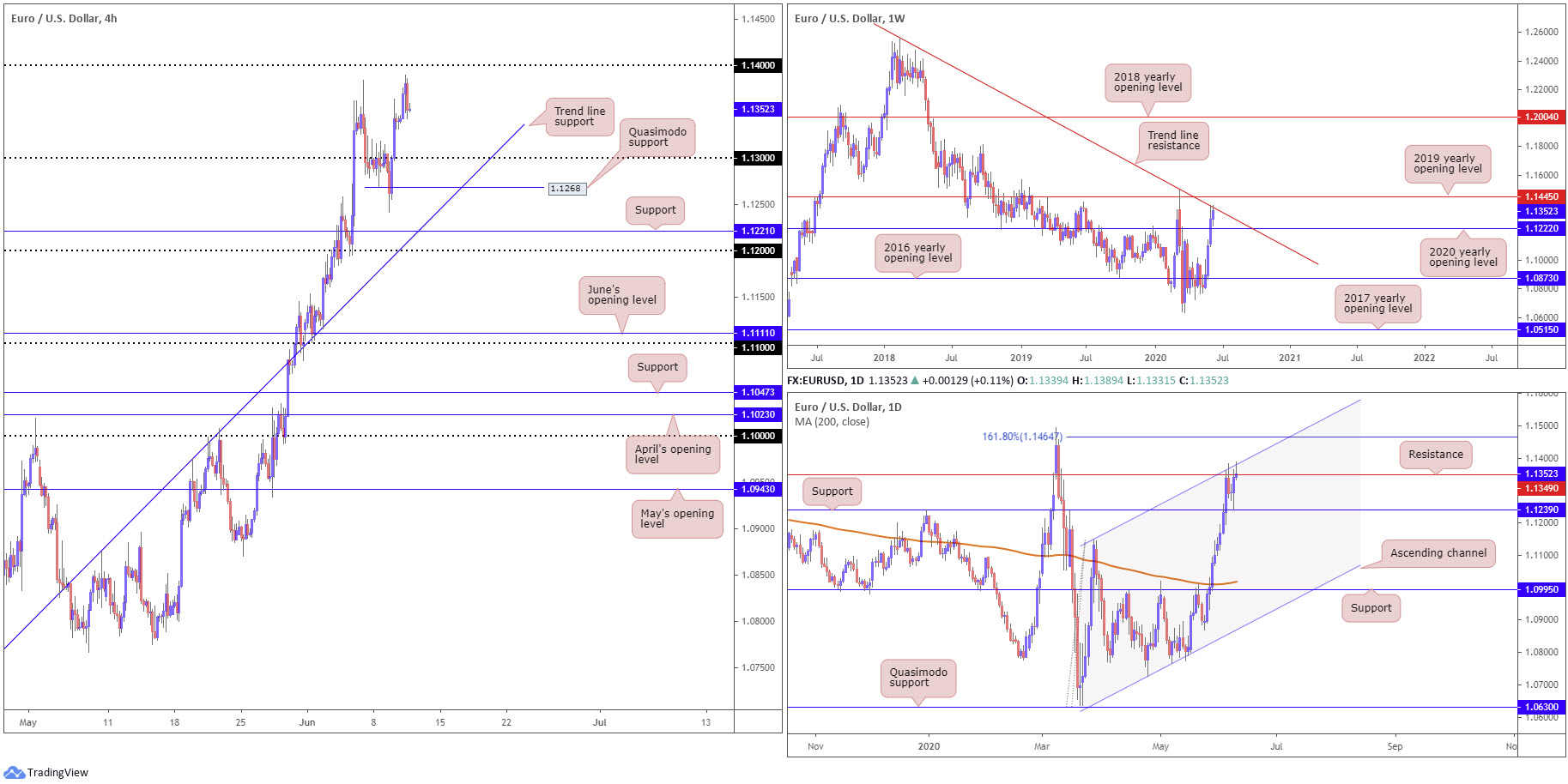The width and height of the screenshot is (1568, 784).
Task: Click the 2019 yearly opening level callout
Action: coord(1447,164)
